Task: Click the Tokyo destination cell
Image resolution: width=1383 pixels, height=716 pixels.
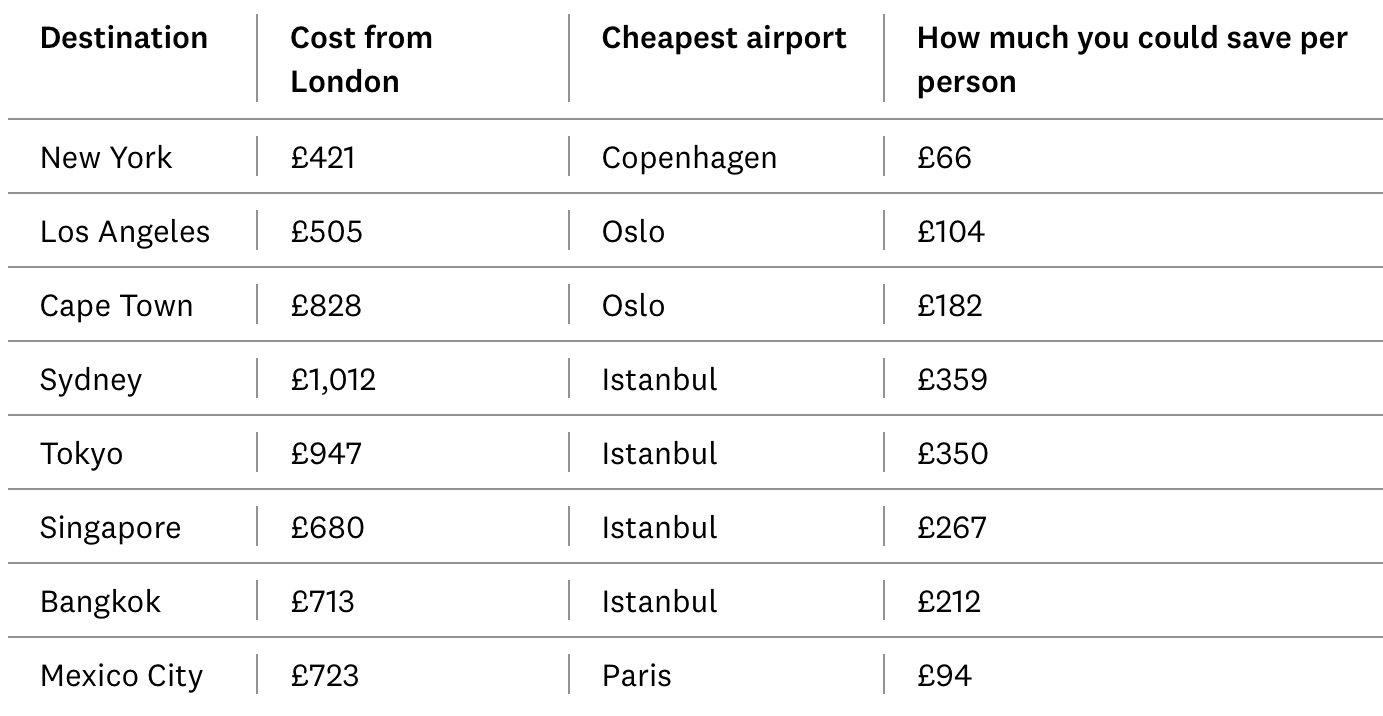Action: point(82,453)
